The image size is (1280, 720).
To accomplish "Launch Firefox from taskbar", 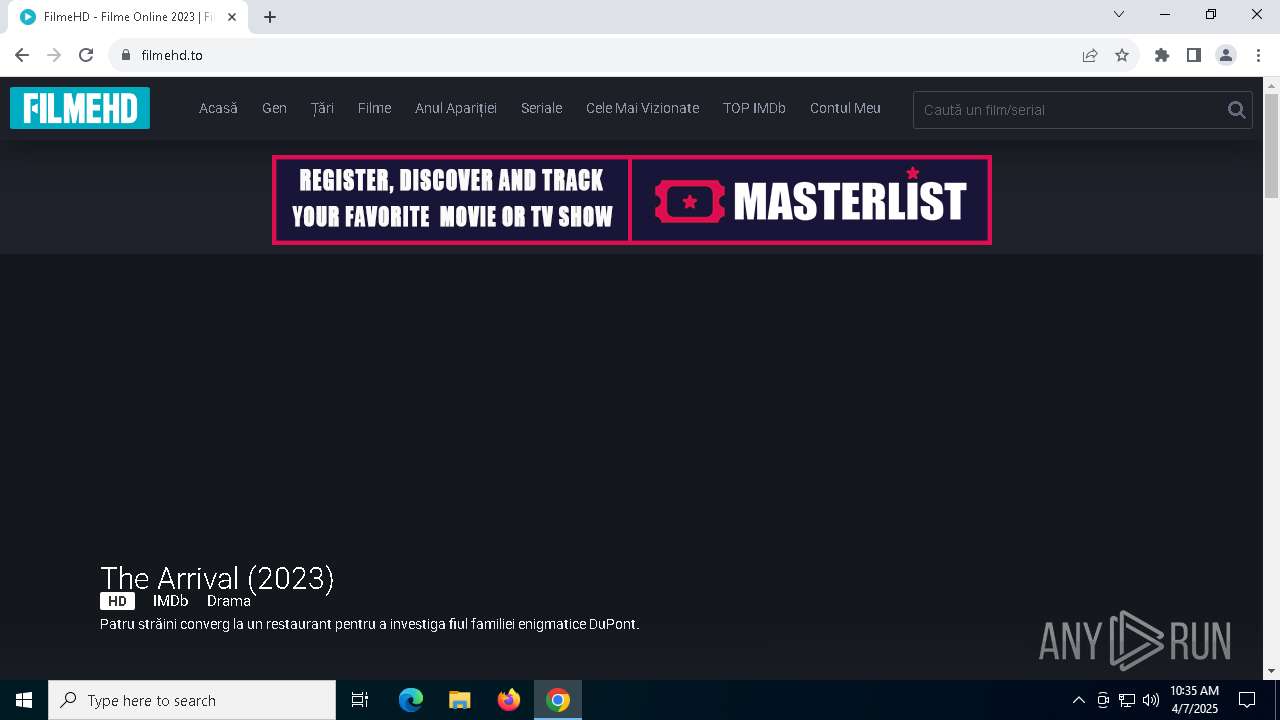I will (x=509, y=700).
